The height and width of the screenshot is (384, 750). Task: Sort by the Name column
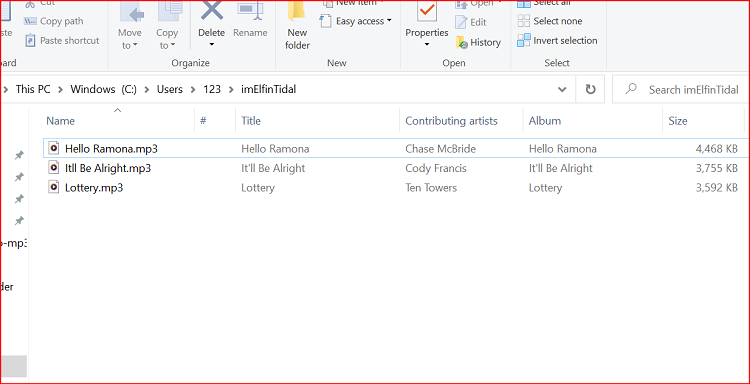(118, 121)
